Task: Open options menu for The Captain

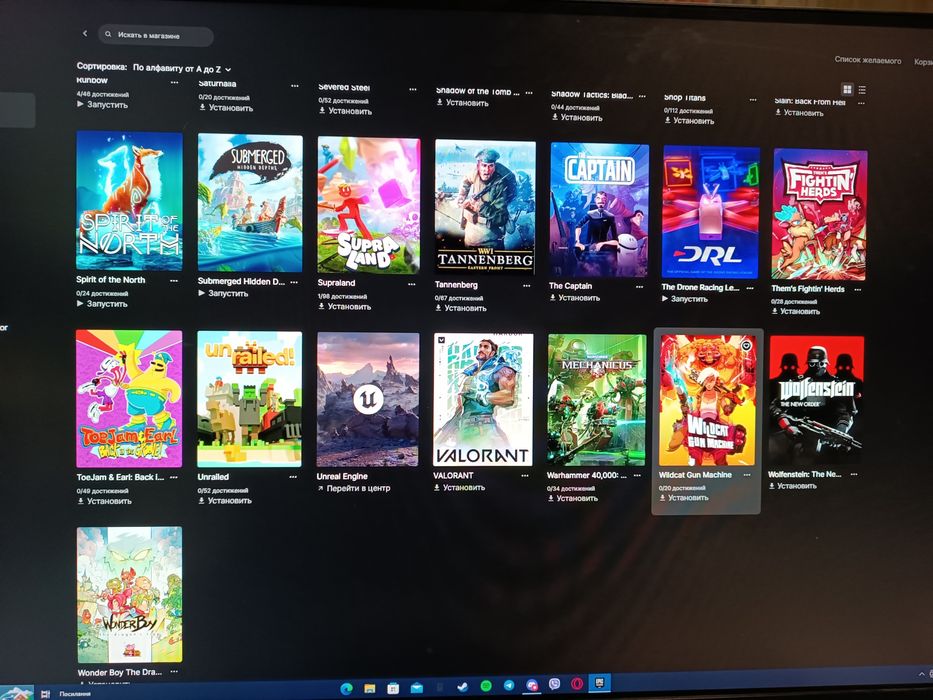Action: pos(640,287)
